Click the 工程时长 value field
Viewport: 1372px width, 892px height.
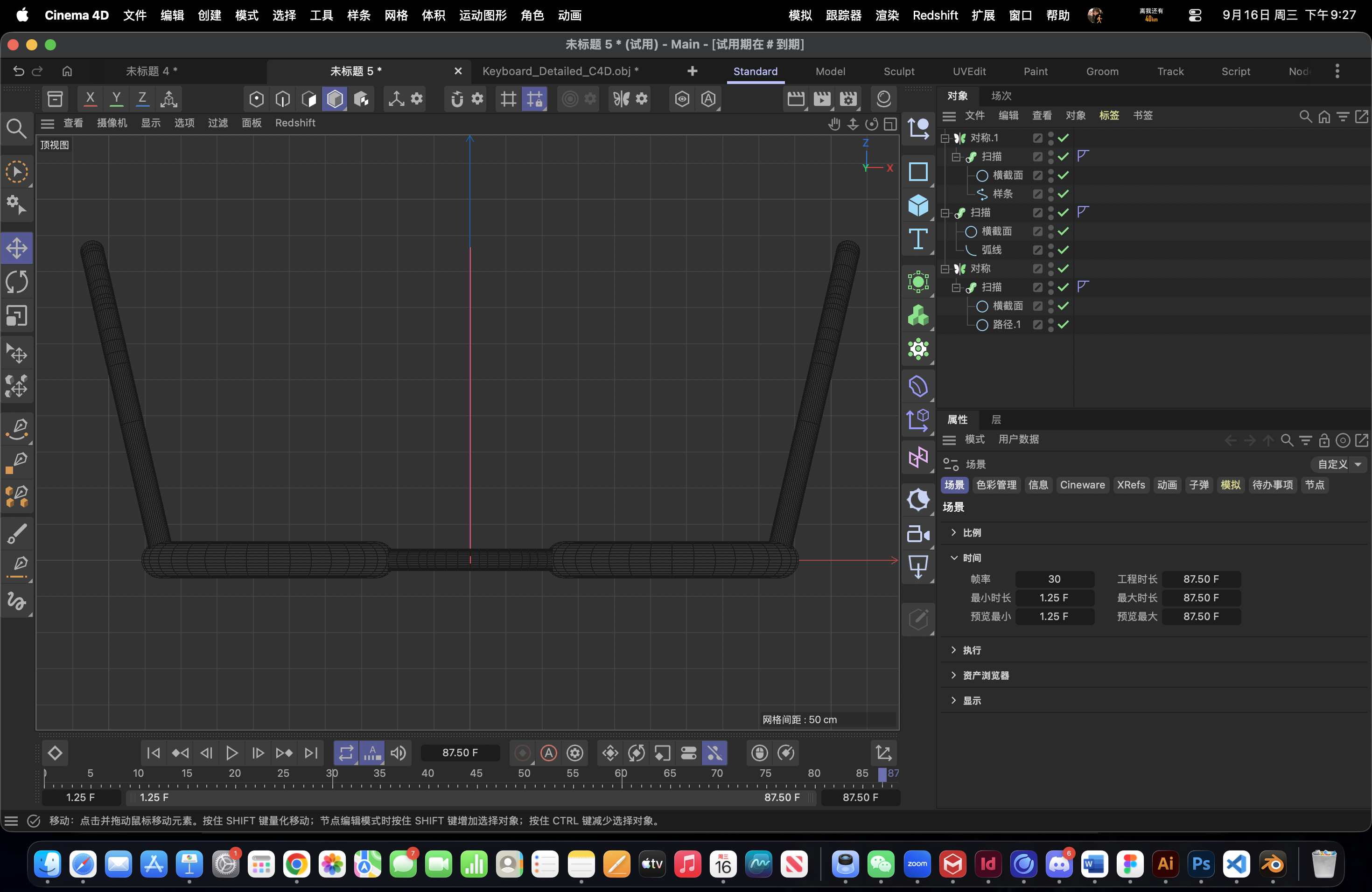pyautogui.click(x=1201, y=579)
